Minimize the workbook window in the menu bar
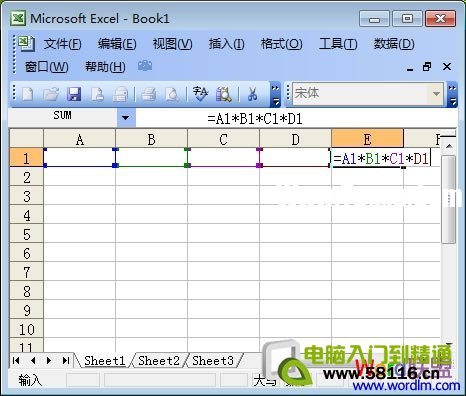466x396 pixels. (410, 68)
